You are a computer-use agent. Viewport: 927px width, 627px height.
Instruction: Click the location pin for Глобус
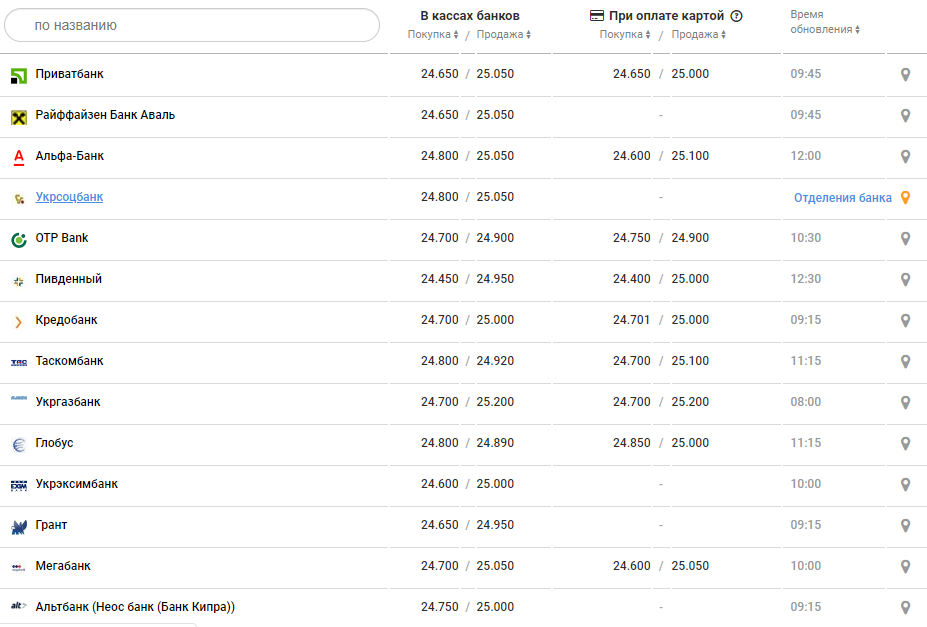click(x=905, y=443)
